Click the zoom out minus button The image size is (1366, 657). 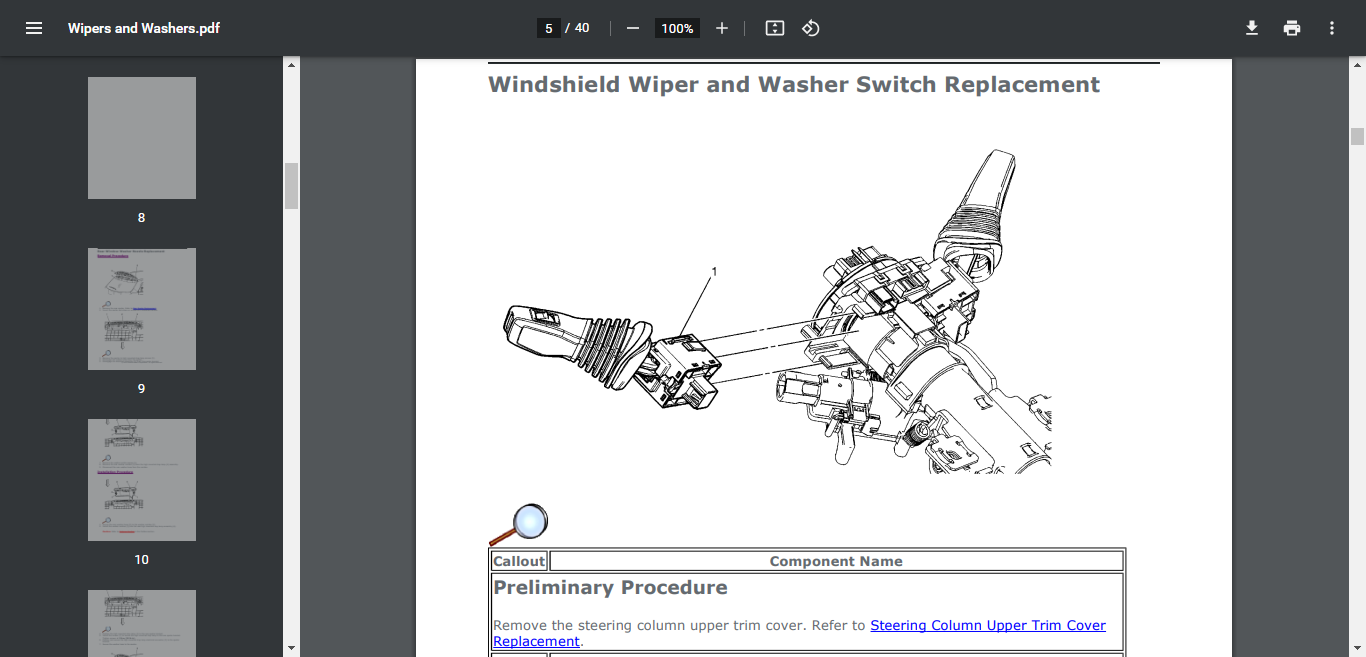[x=632, y=28]
